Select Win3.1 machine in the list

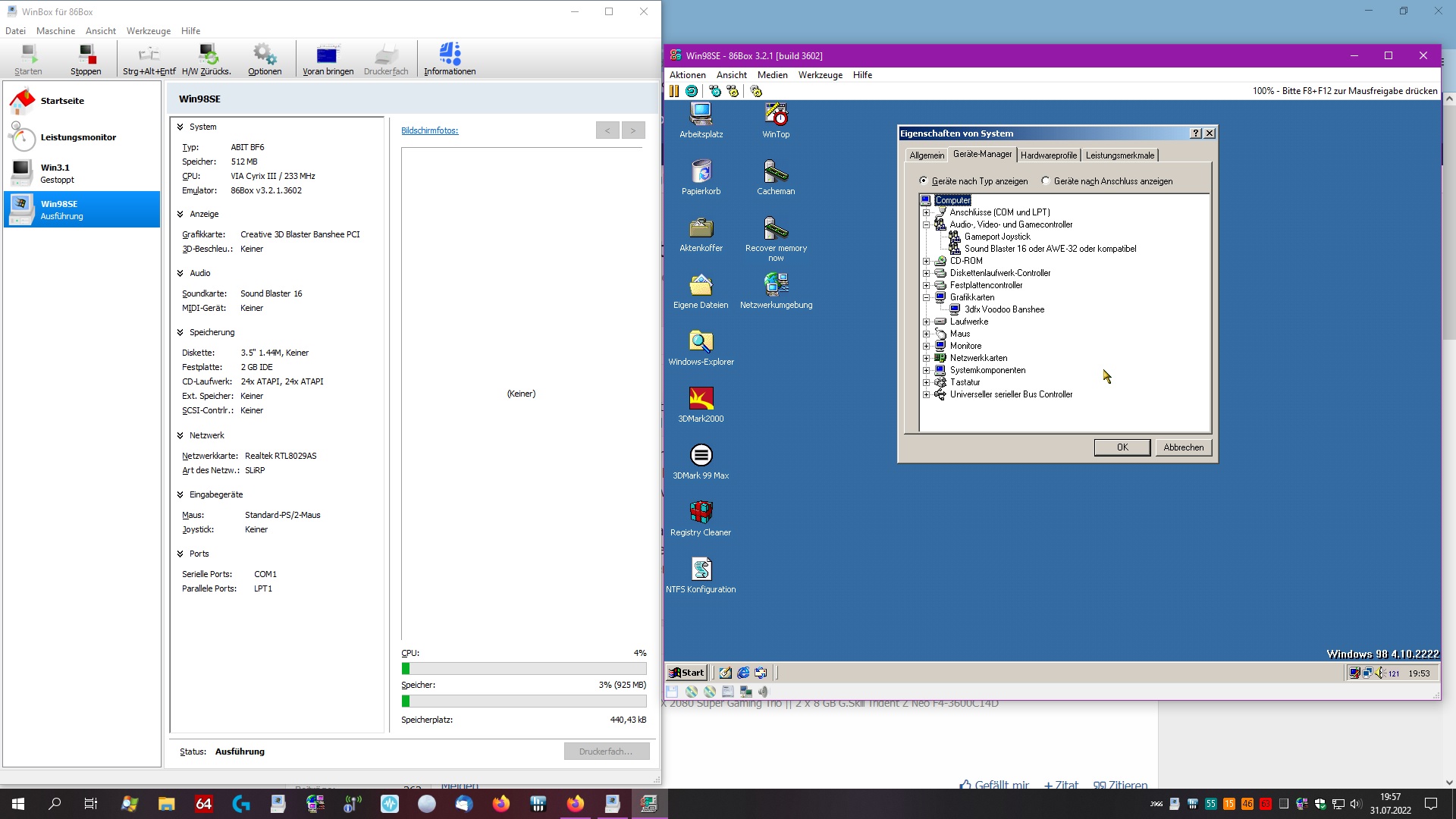pyautogui.click(x=82, y=173)
